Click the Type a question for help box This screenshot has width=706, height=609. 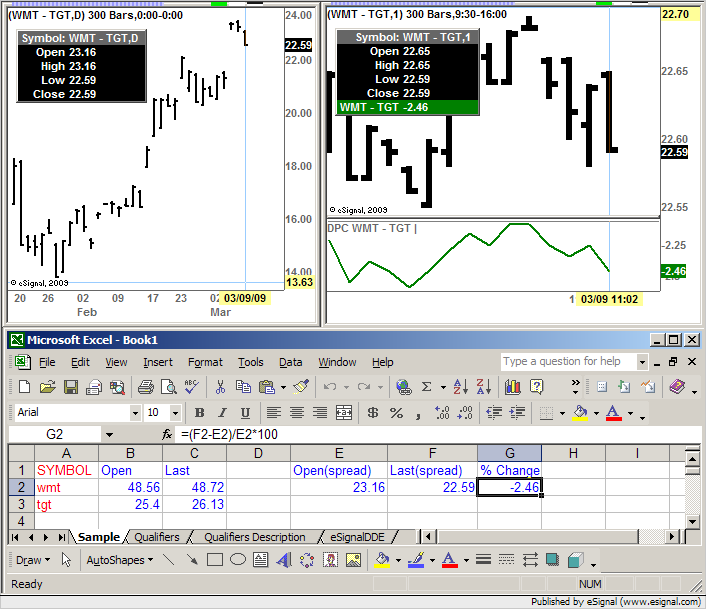click(x=569, y=361)
